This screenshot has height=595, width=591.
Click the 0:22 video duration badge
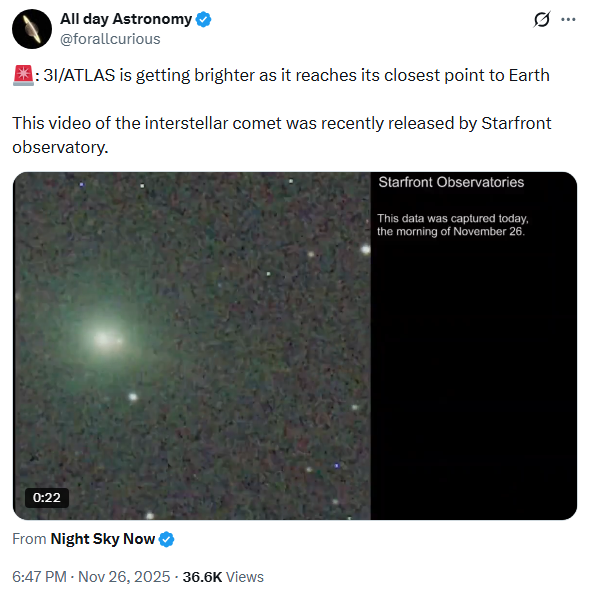47,497
